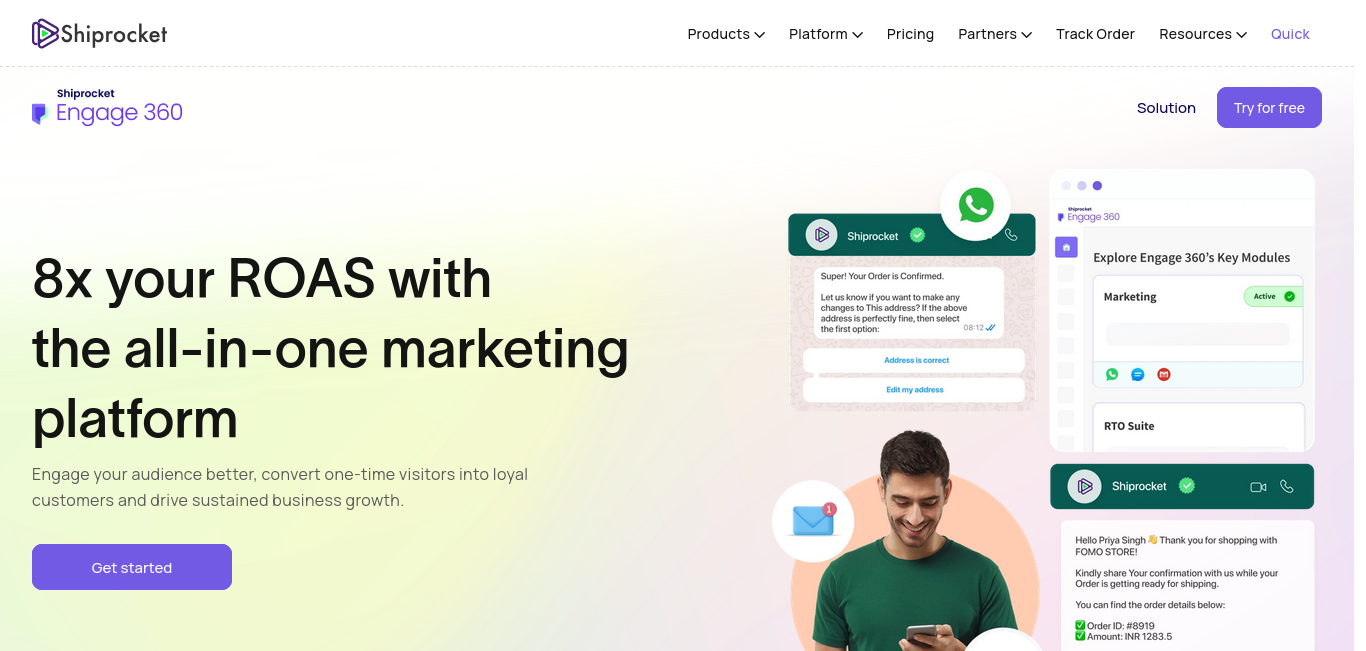Click the purple home icon in Engage sidebar
Viewport: 1366px width, 651px height.
[1067, 247]
